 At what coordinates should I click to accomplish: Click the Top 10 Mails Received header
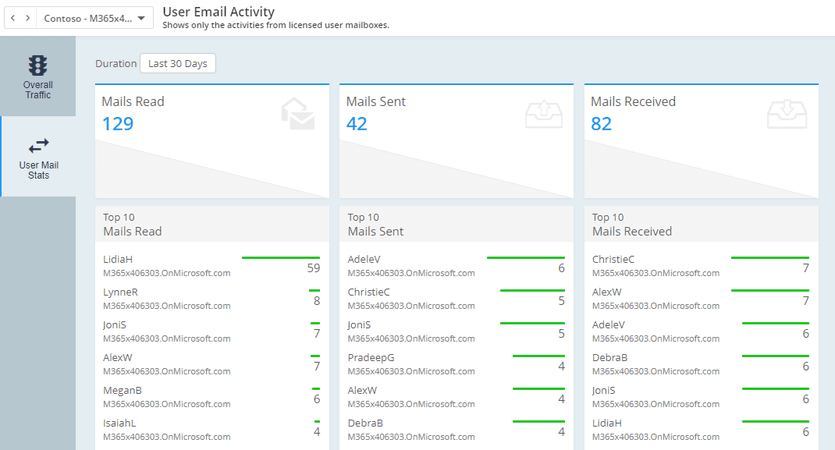tap(631, 224)
